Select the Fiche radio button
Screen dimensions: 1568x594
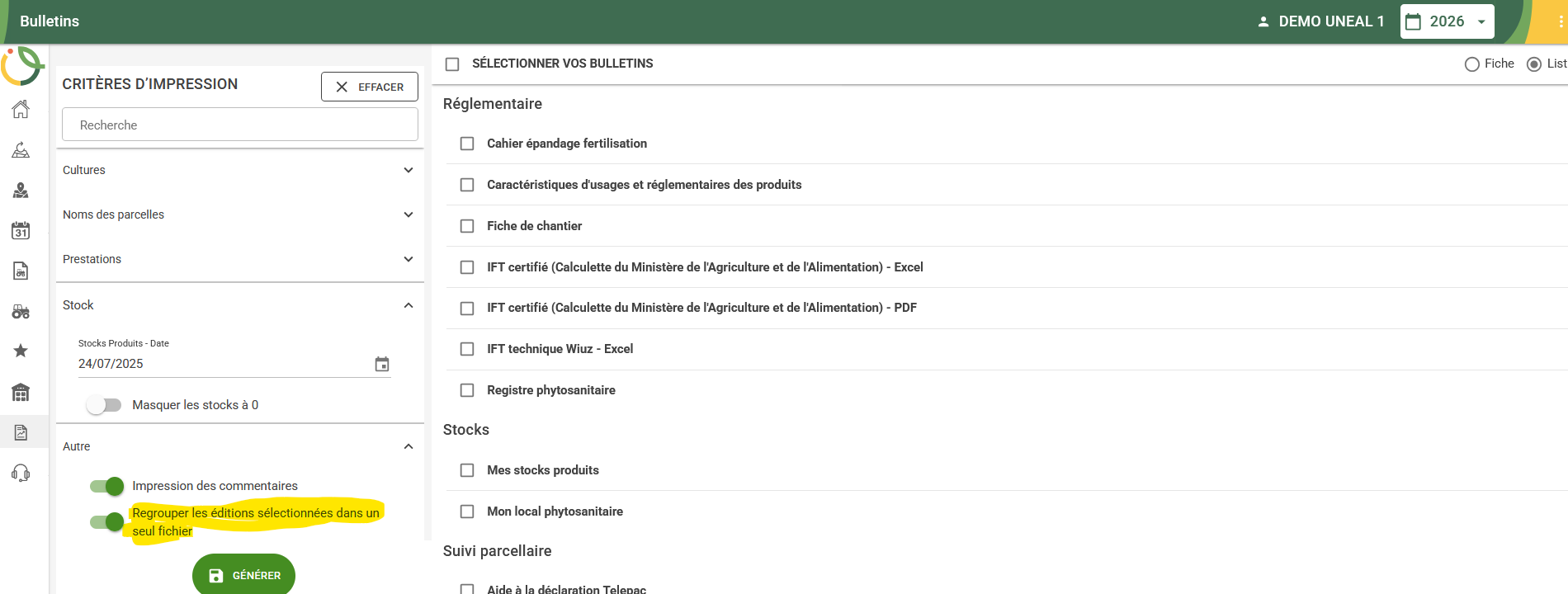pos(1471,64)
